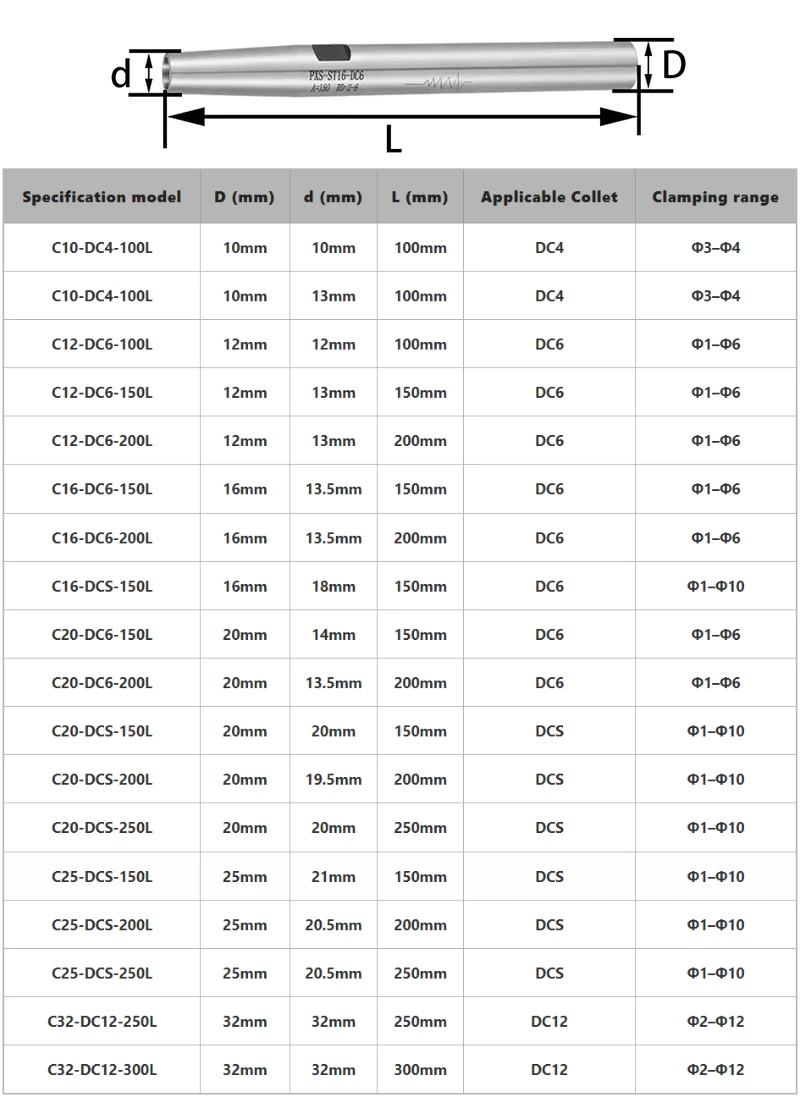Click the C32-DC12-300L model cell
The height and width of the screenshot is (1096, 800).
[x=102, y=1069]
